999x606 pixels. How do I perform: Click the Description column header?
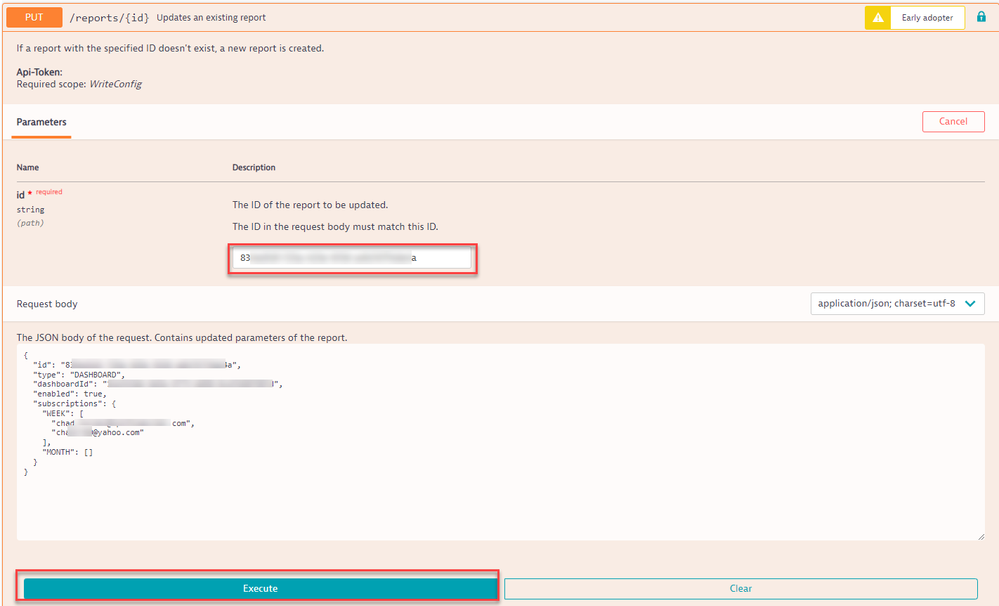pyautogui.click(x=254, y=167)
